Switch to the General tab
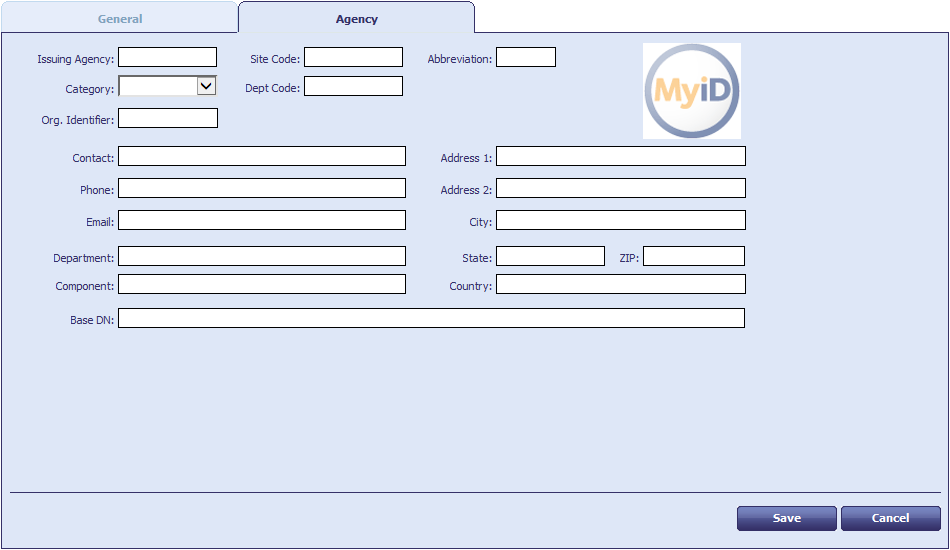950x550 pixels. click(119, 18)
